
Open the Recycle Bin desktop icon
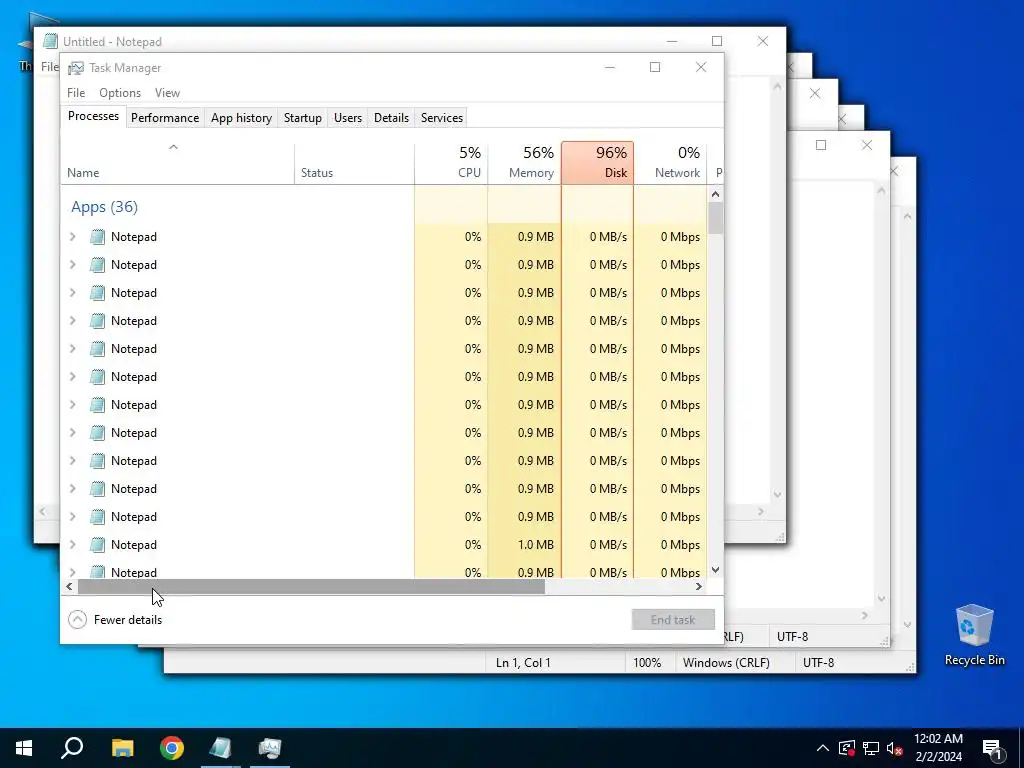974,635
